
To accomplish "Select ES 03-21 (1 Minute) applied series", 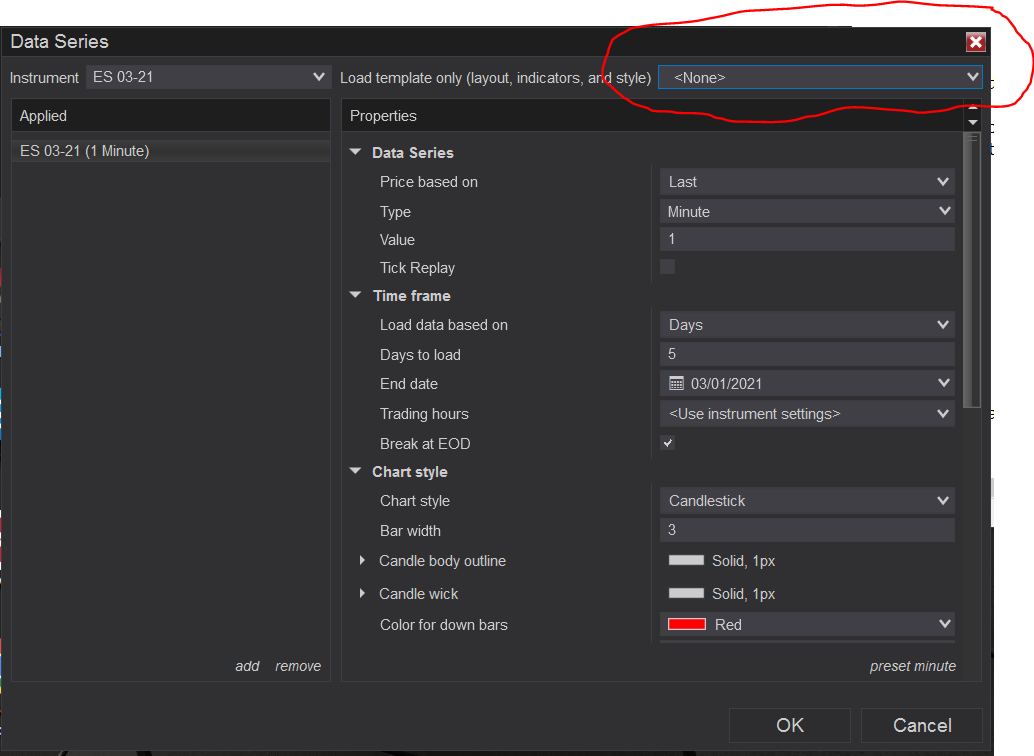I will coord(171,151).
